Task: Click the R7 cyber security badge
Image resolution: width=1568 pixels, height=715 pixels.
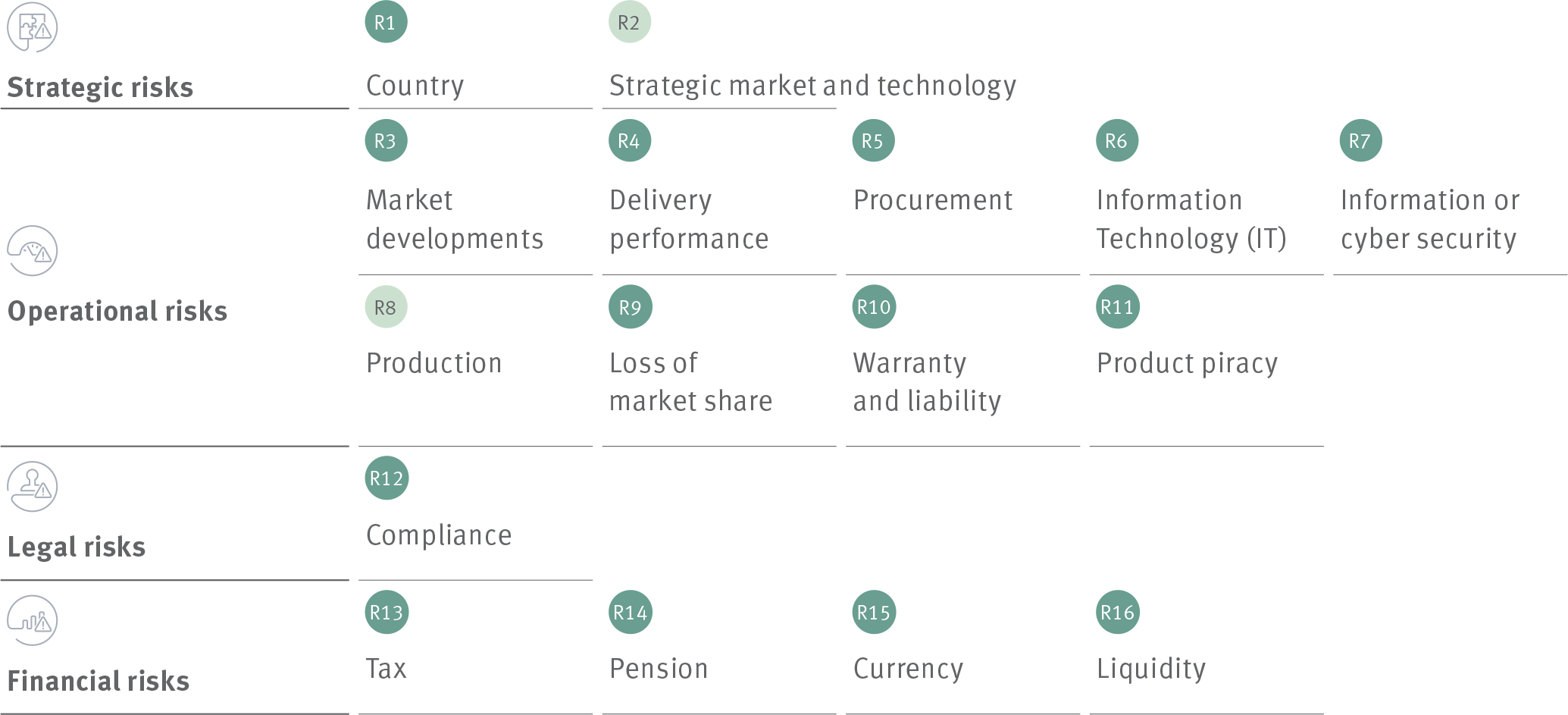Action: tap(1361, 140)
